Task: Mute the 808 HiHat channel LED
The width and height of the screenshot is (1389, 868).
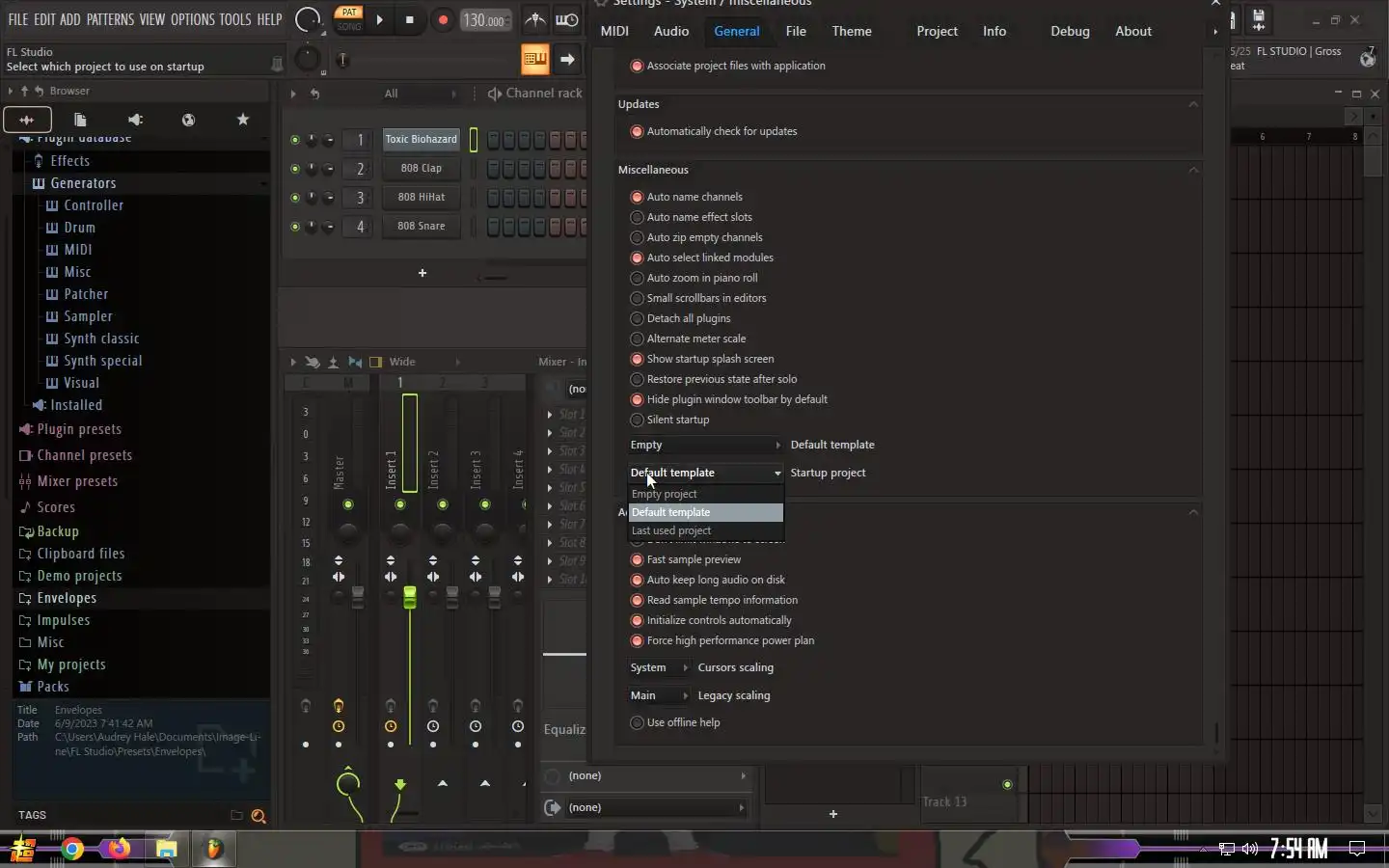Action: click(294, 198)
